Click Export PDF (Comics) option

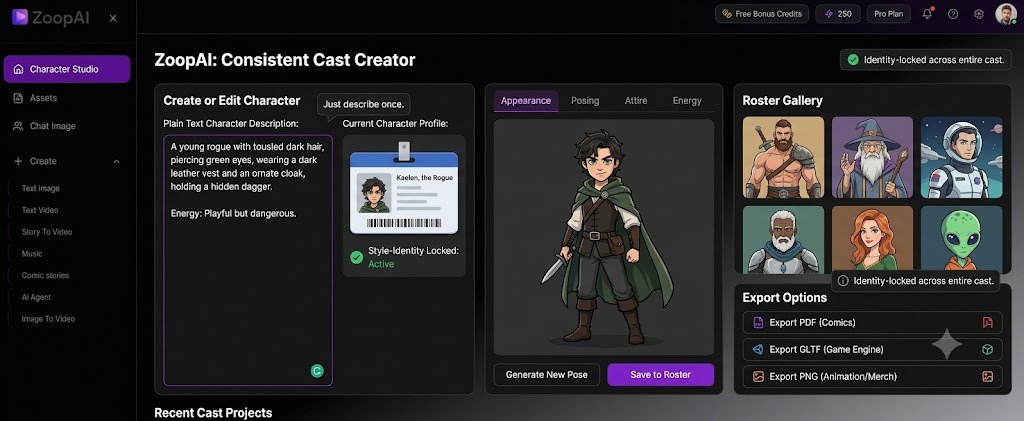click(872, 322)
